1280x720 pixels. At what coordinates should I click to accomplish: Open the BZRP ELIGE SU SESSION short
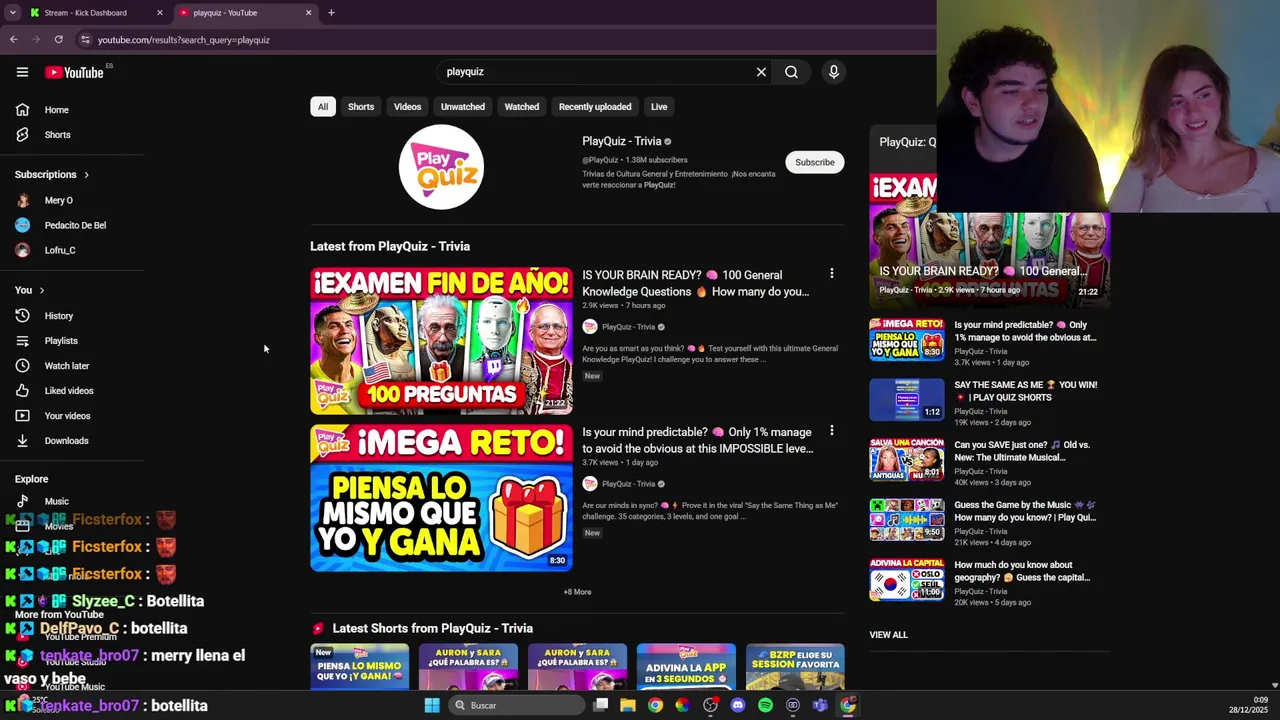(795, 667)
